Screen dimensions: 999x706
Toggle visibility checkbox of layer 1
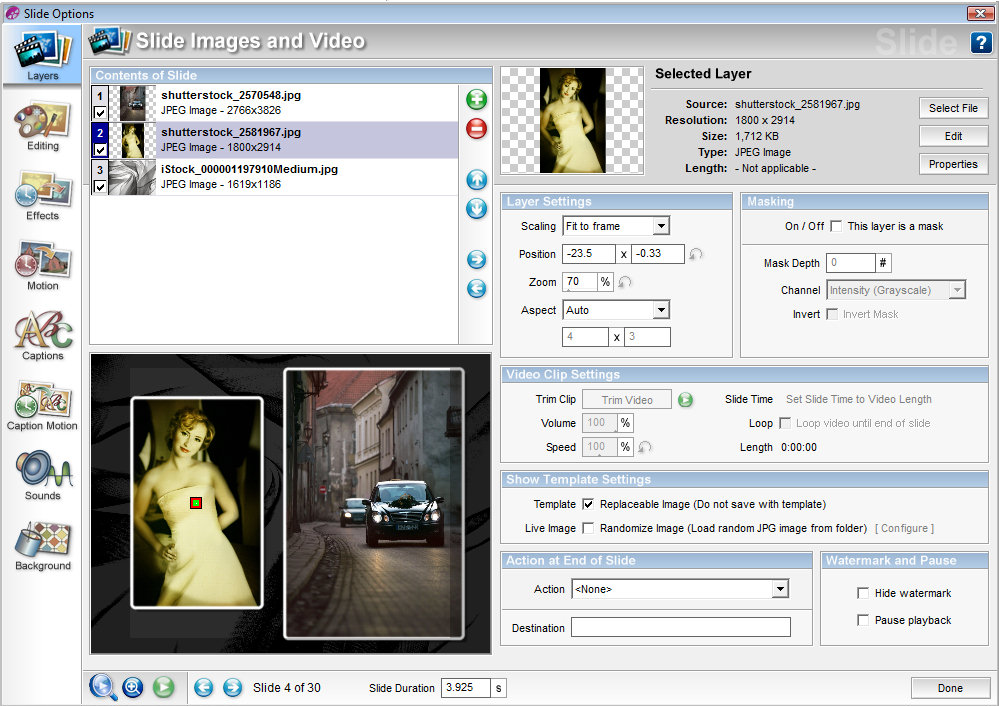(100, 113)
